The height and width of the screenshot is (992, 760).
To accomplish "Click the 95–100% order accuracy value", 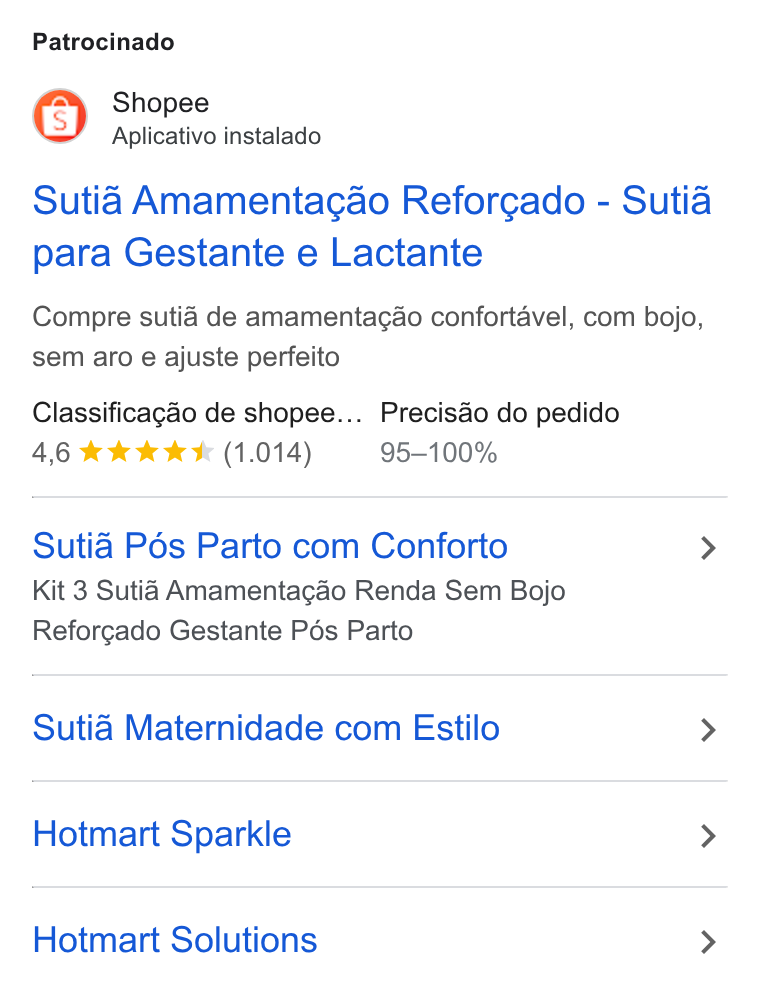I will pyautogui.click(x=439, y=453).
